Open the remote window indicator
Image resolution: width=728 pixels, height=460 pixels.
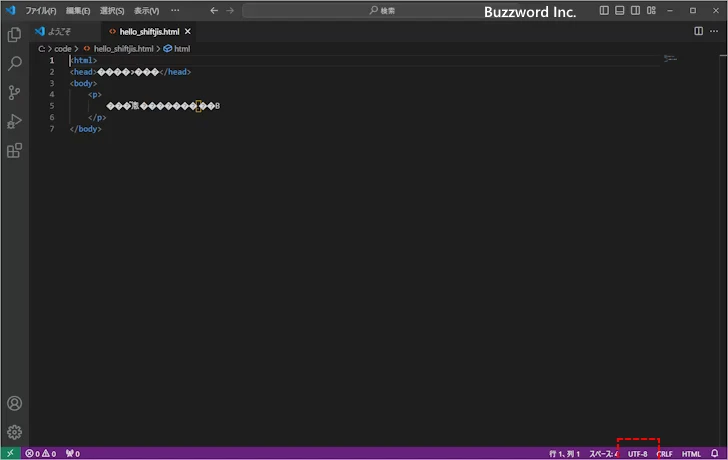click(x=10, y=454)
